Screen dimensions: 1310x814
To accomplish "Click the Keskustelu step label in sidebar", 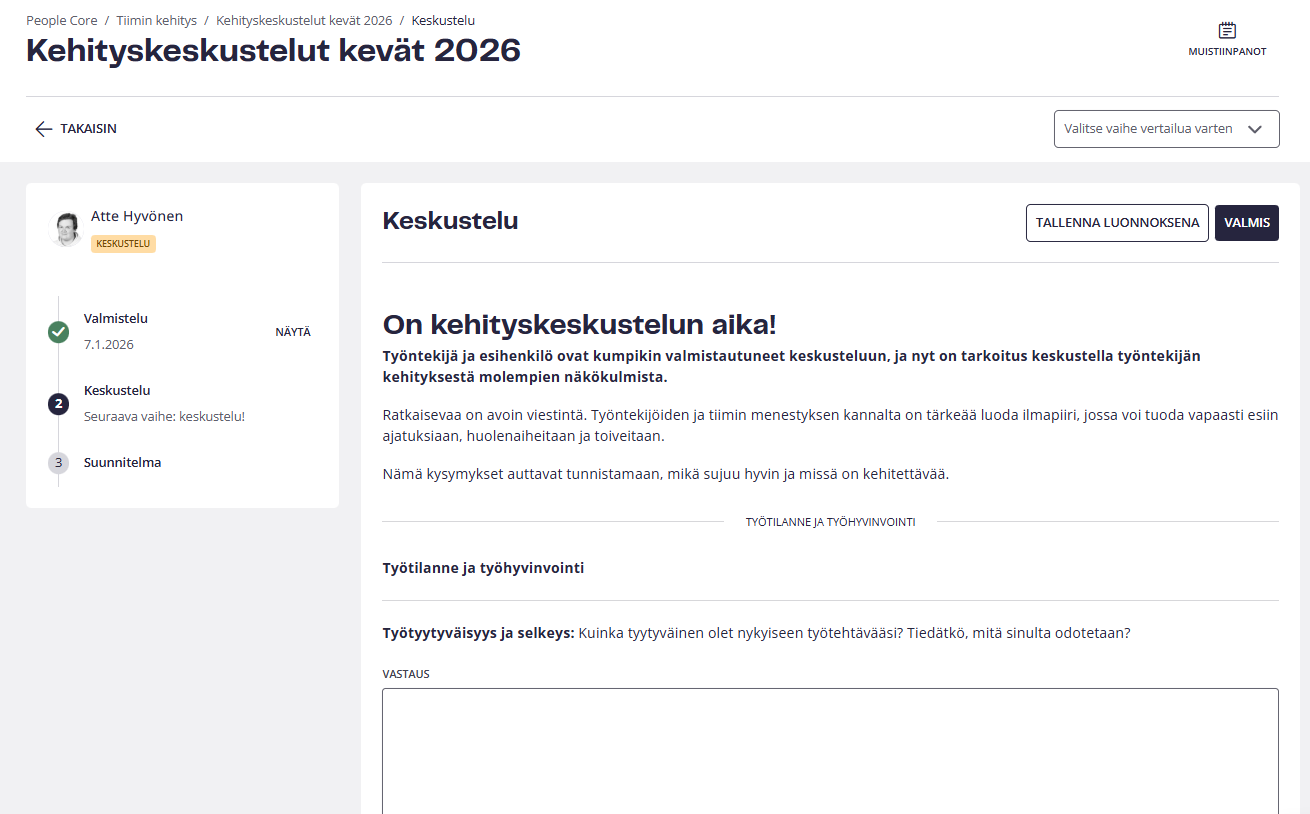I will coord(117,391).
